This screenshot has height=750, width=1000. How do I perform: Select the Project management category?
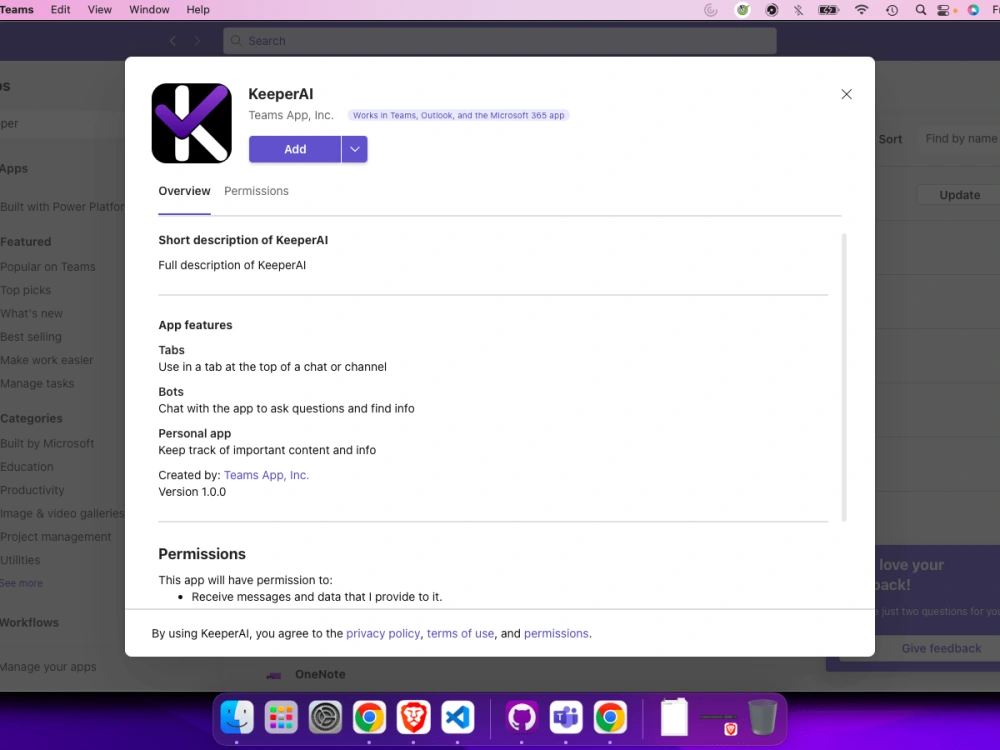[55, 537]
